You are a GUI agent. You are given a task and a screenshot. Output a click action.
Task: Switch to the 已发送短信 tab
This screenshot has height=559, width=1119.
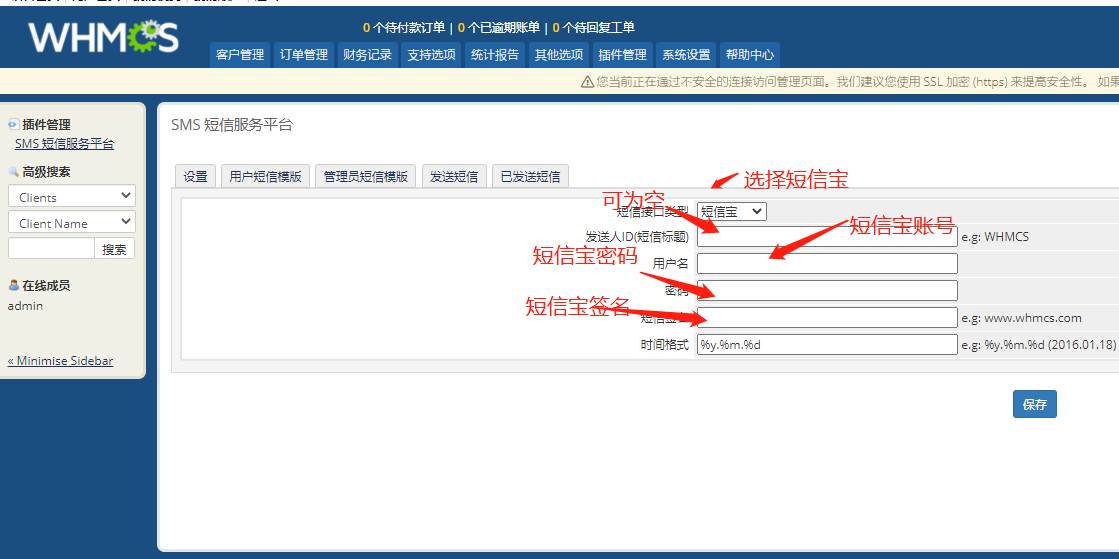pos(530,176)
